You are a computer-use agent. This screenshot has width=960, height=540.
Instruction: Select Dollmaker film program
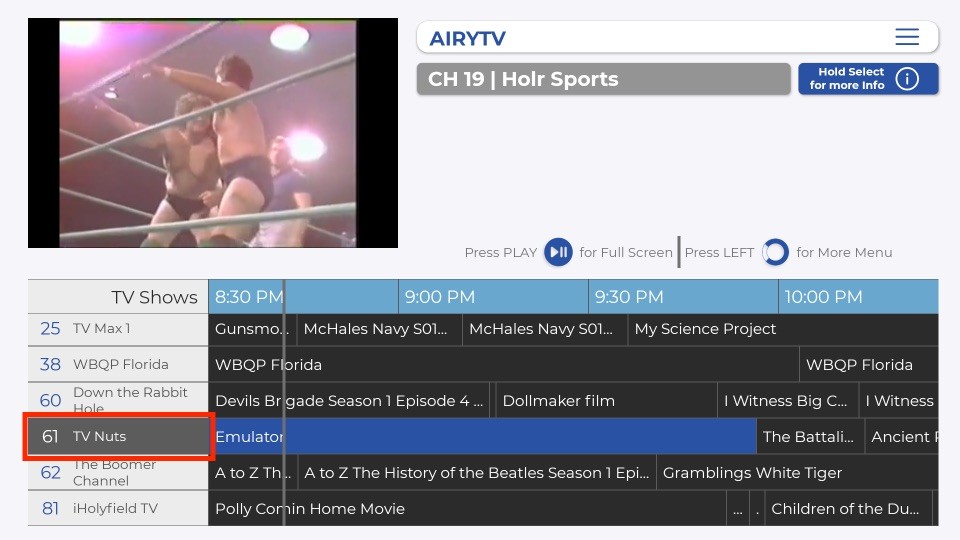pos(606,401)
